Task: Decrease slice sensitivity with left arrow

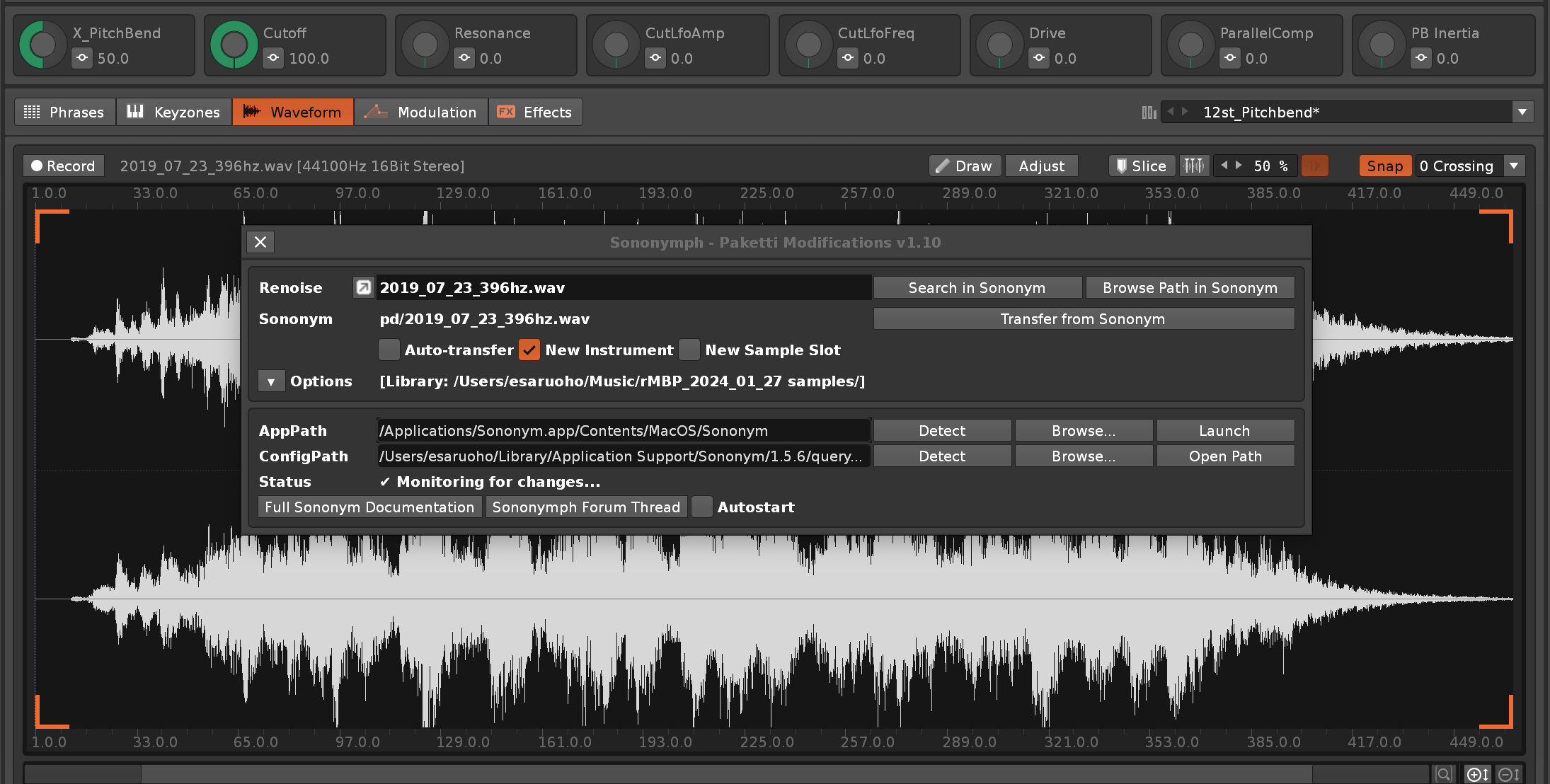Action: pyautogui.click(x=1224, y=166)
